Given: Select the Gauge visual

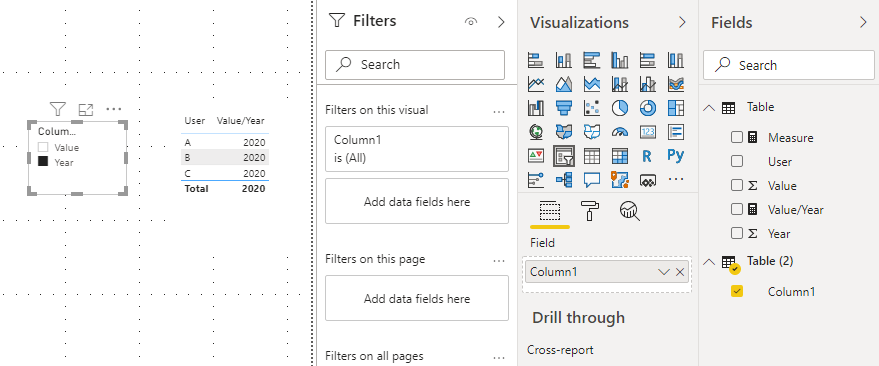Looking at the screenshot, I should tap(620, 132).
